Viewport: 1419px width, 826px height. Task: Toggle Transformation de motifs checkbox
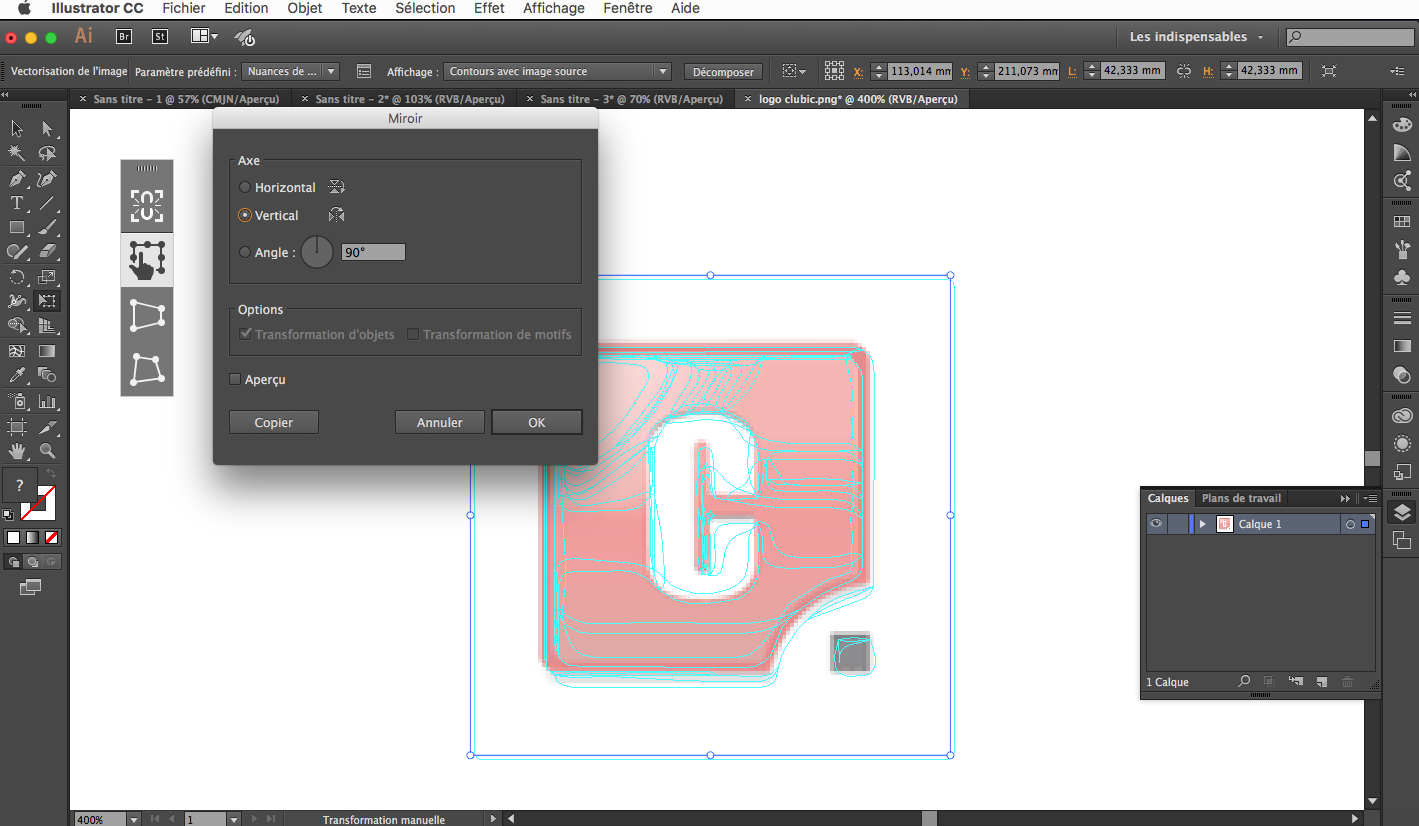pyautogui.click(x=413, y=334)
